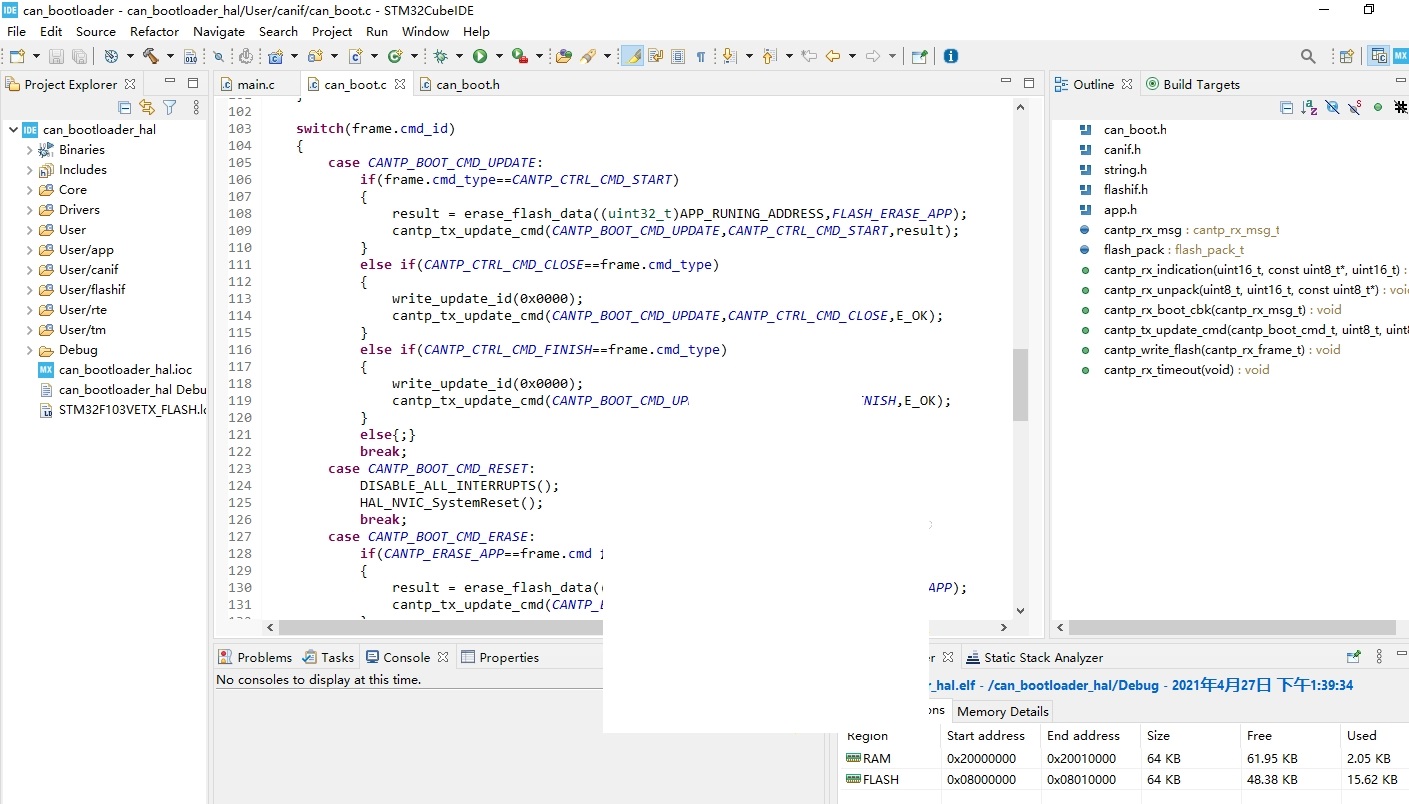Click Link with Editor in Project Explorer
This screenshot has height=804, width=1409.
click(147, 107)
